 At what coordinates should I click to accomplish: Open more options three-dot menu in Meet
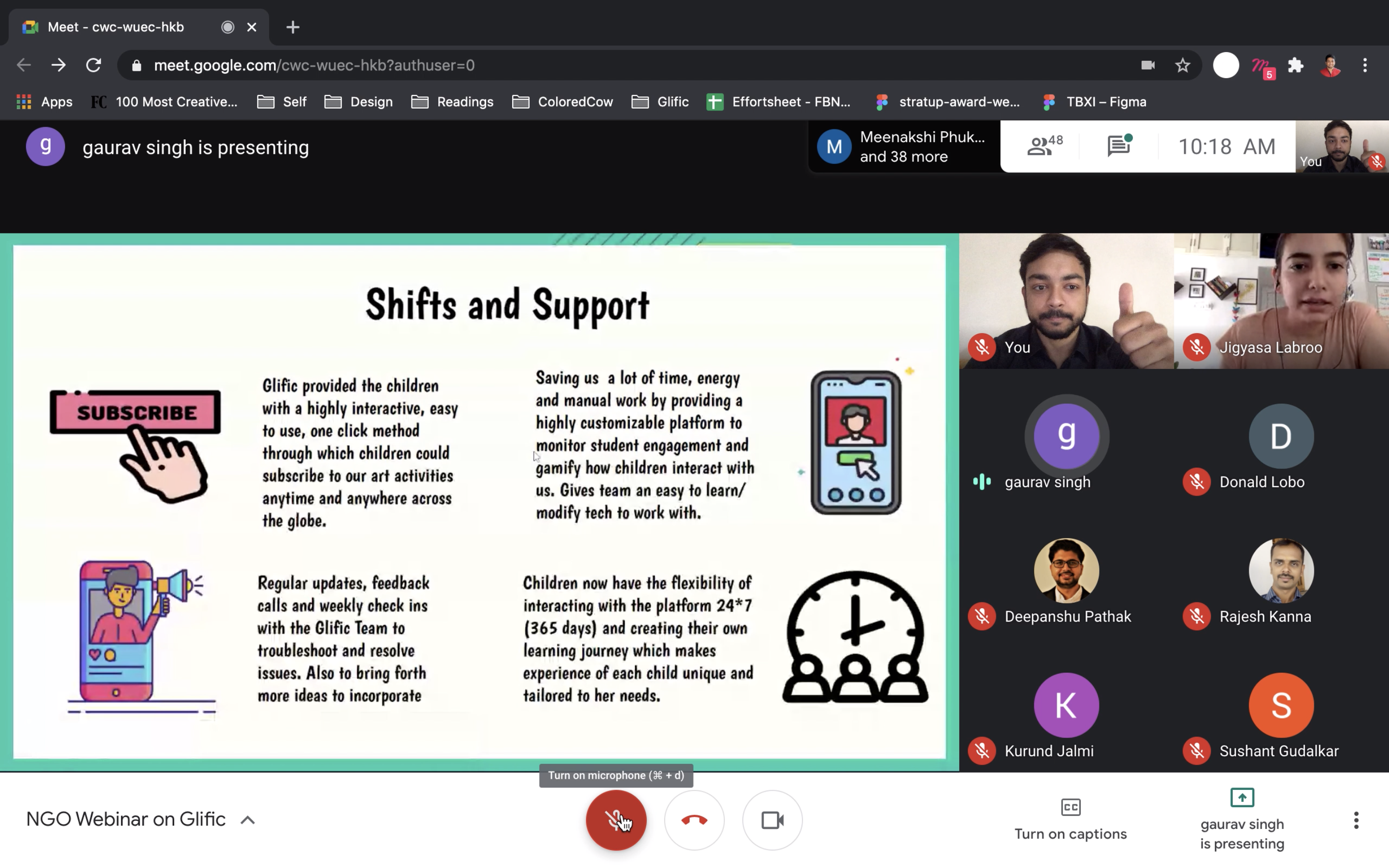1356,820
